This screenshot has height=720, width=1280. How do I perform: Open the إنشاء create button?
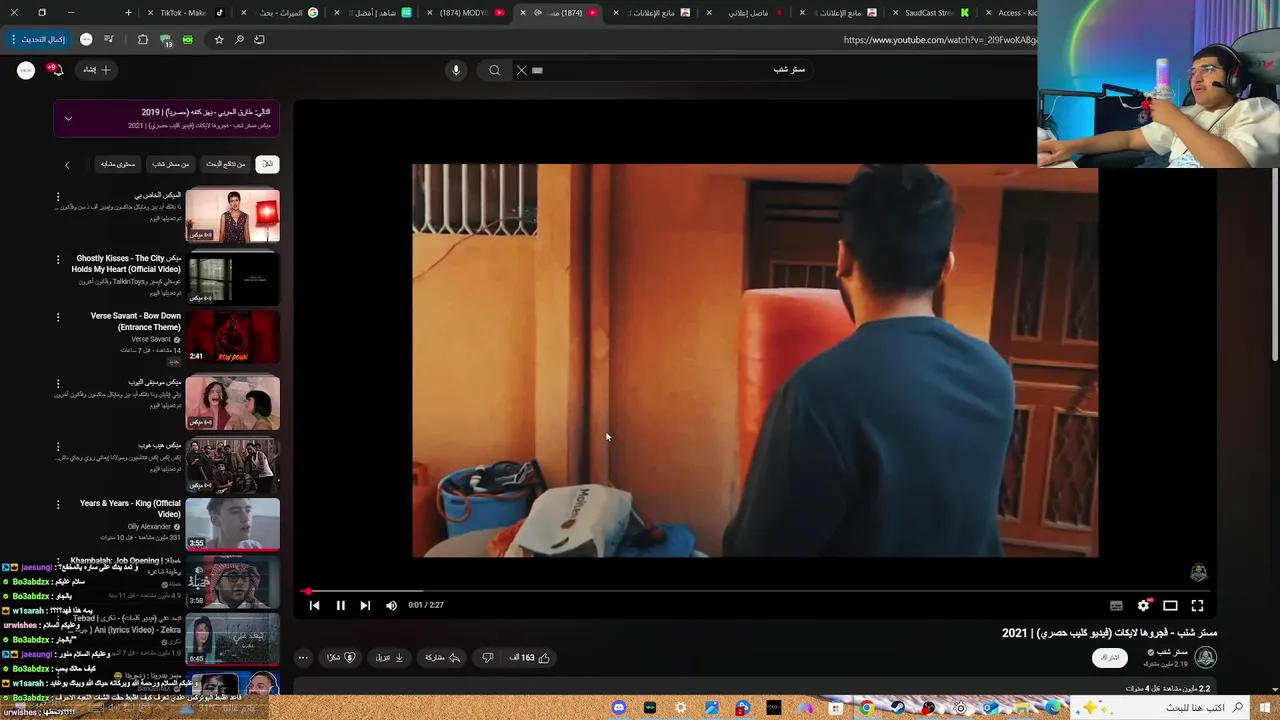pos(97,70)
